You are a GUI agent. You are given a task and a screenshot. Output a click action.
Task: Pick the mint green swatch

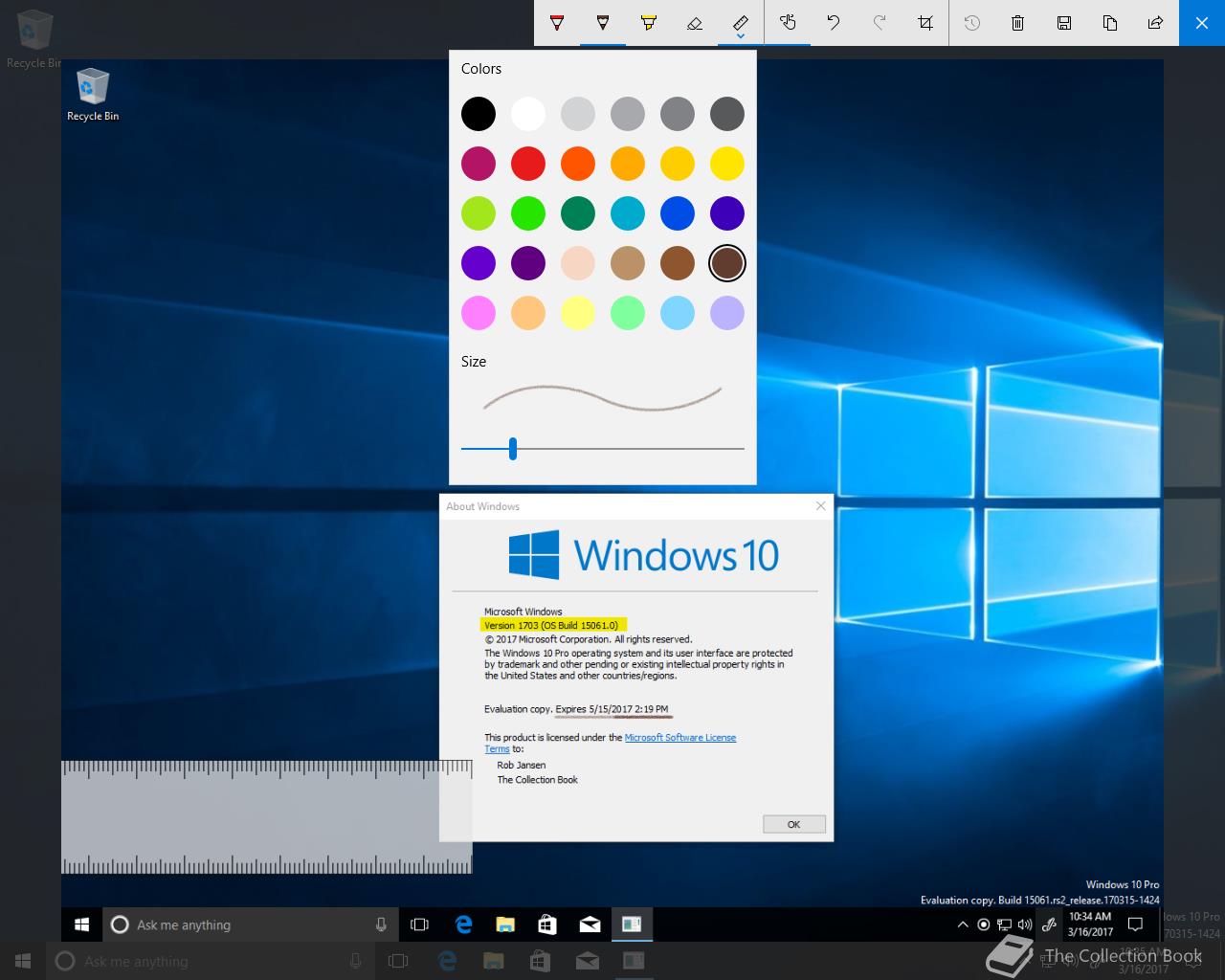tap(628, 313)
